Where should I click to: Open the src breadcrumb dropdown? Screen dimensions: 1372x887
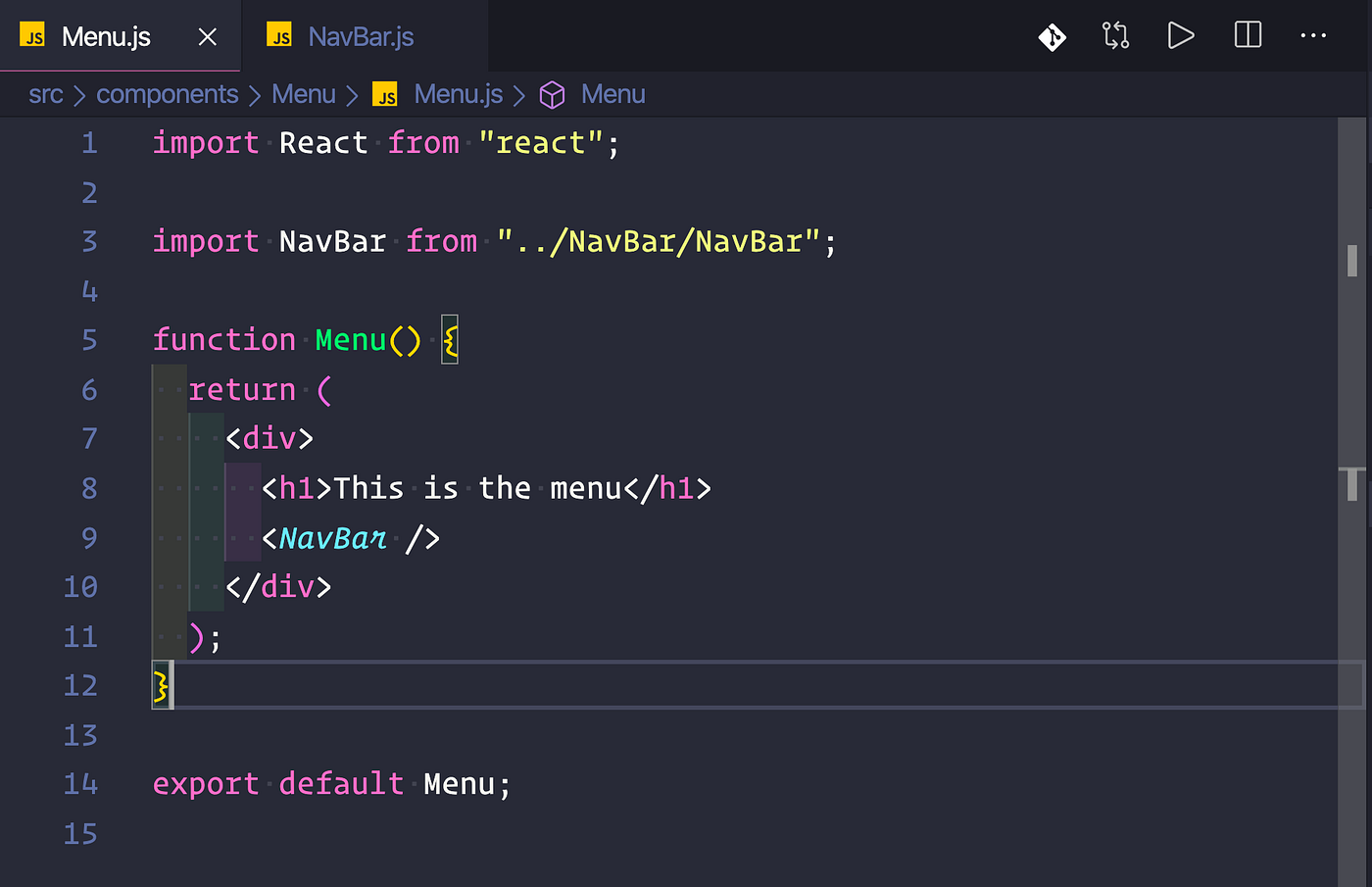[x=45, y=94]
